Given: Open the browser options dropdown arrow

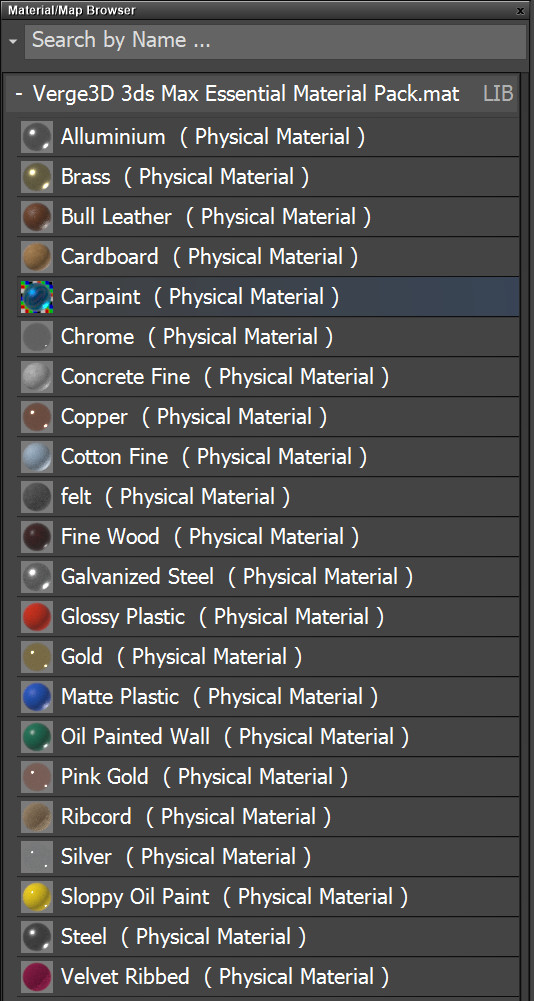Looking at the screenshot, I should tap(13, 41).
